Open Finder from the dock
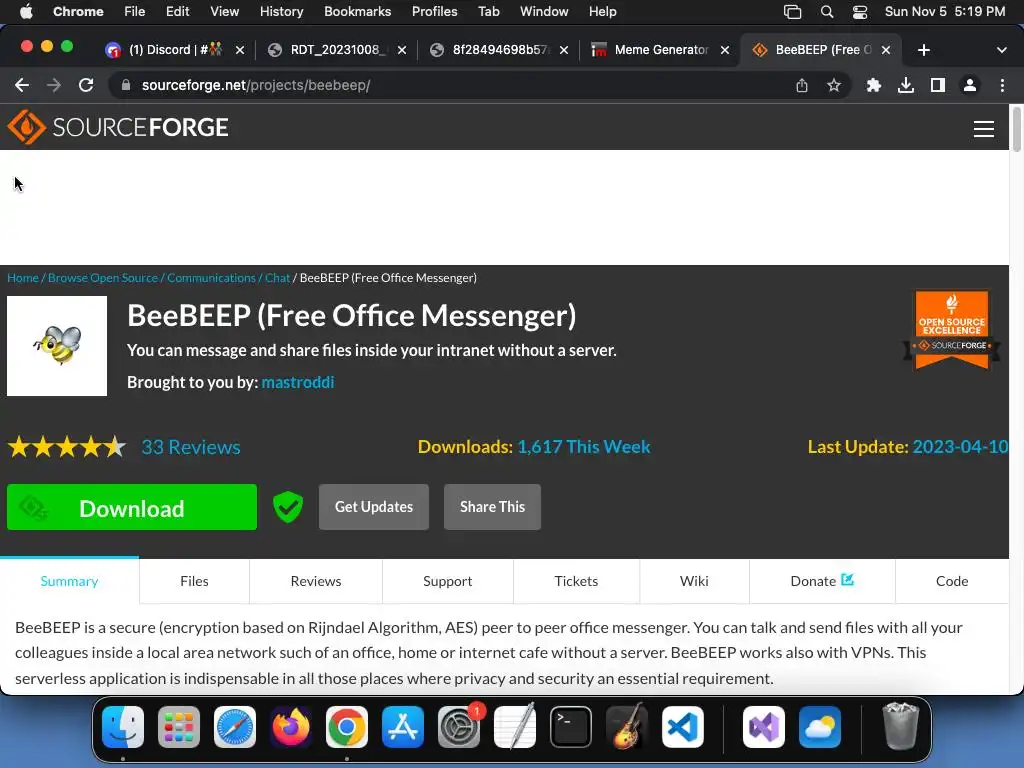Viewport: 1024px width, 768px height. pos(123,727)
